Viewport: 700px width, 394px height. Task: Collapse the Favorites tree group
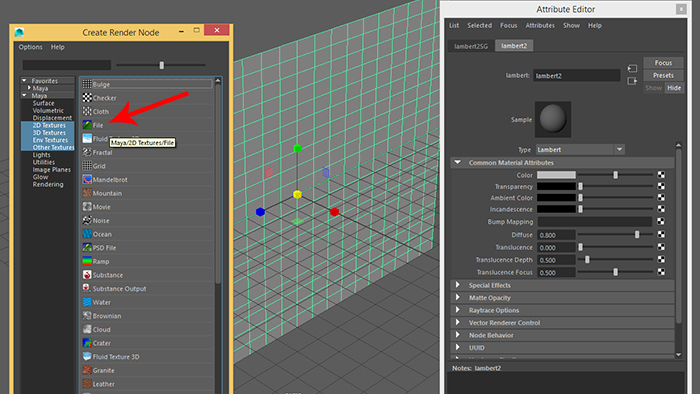click(x=24, y=81)
